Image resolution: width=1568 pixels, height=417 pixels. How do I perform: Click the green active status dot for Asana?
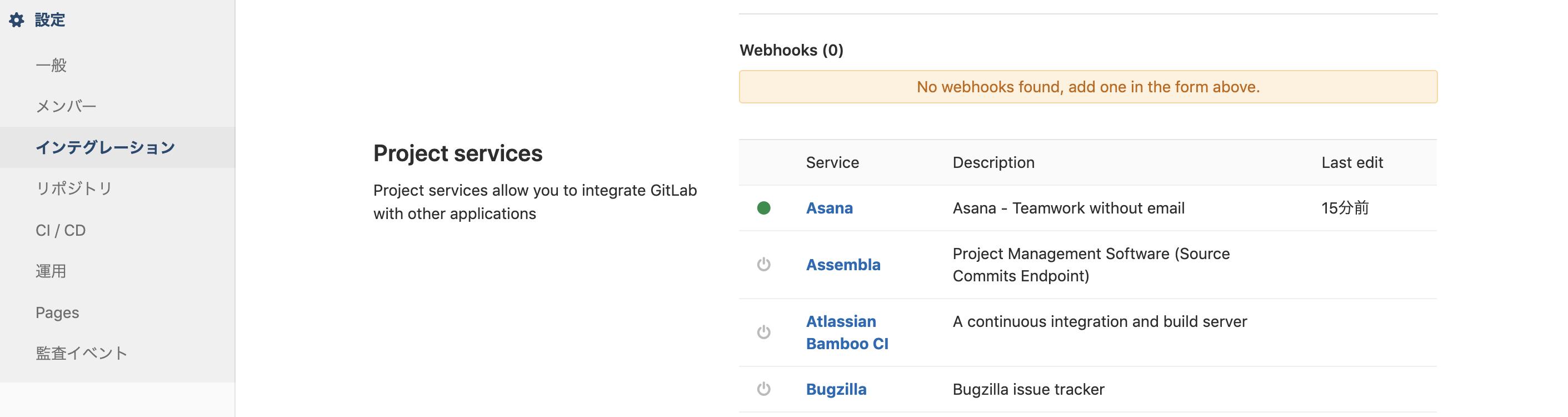pyautogui.click(x=763, y=208)
